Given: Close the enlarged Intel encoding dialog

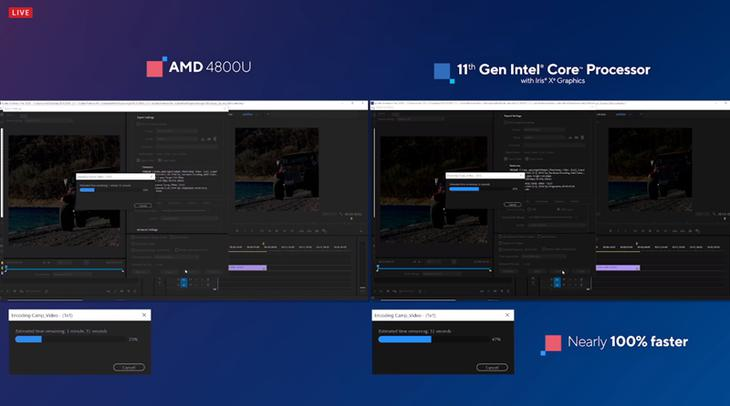Looking at the screenshot, I should point(507,315).
